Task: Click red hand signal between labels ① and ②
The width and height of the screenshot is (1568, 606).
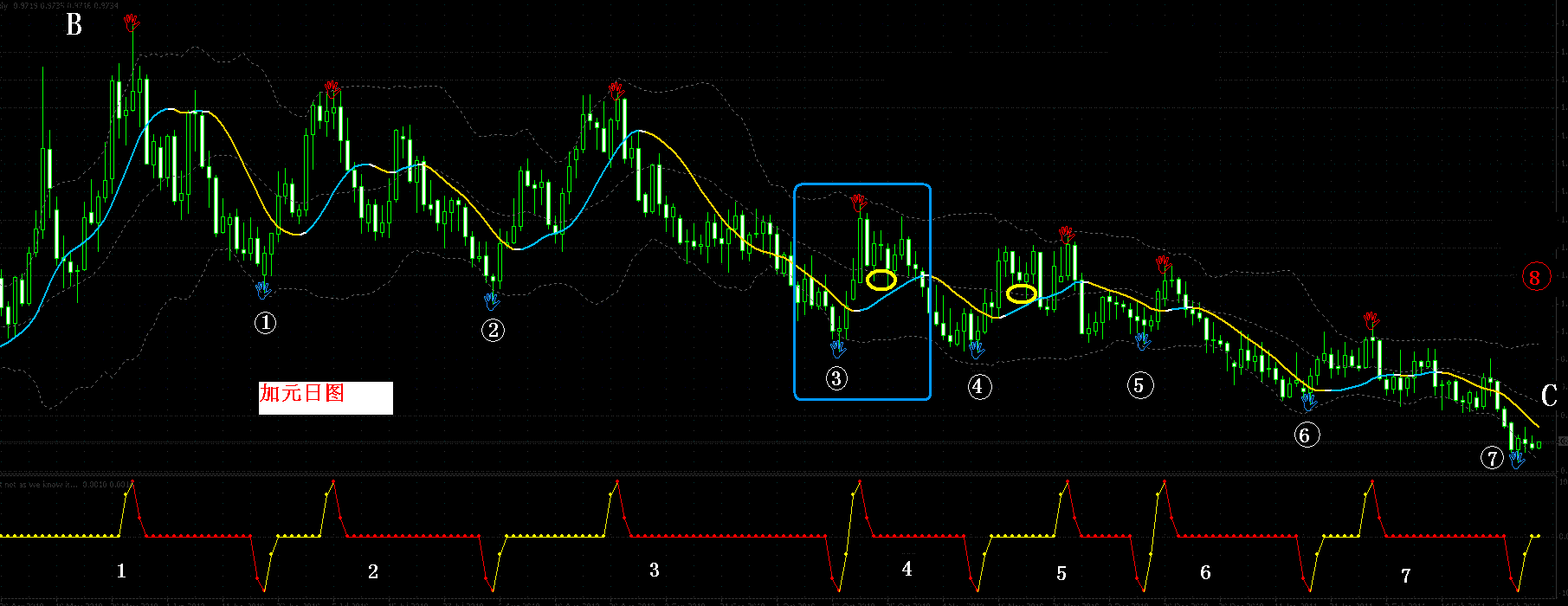Action: pyautogui.click(x=332, y=87)
